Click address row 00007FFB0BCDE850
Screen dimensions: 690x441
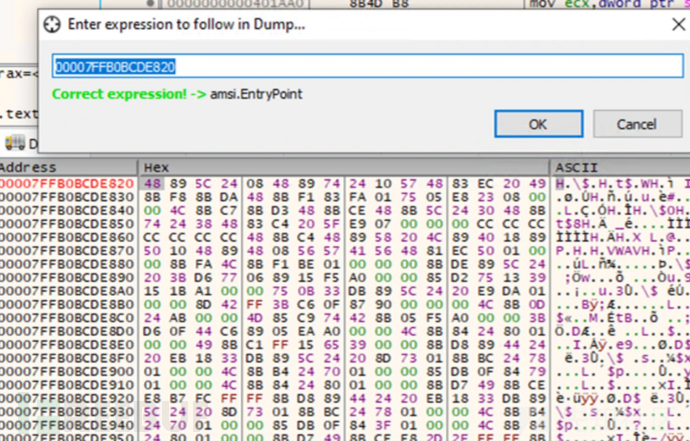point(66,225)
